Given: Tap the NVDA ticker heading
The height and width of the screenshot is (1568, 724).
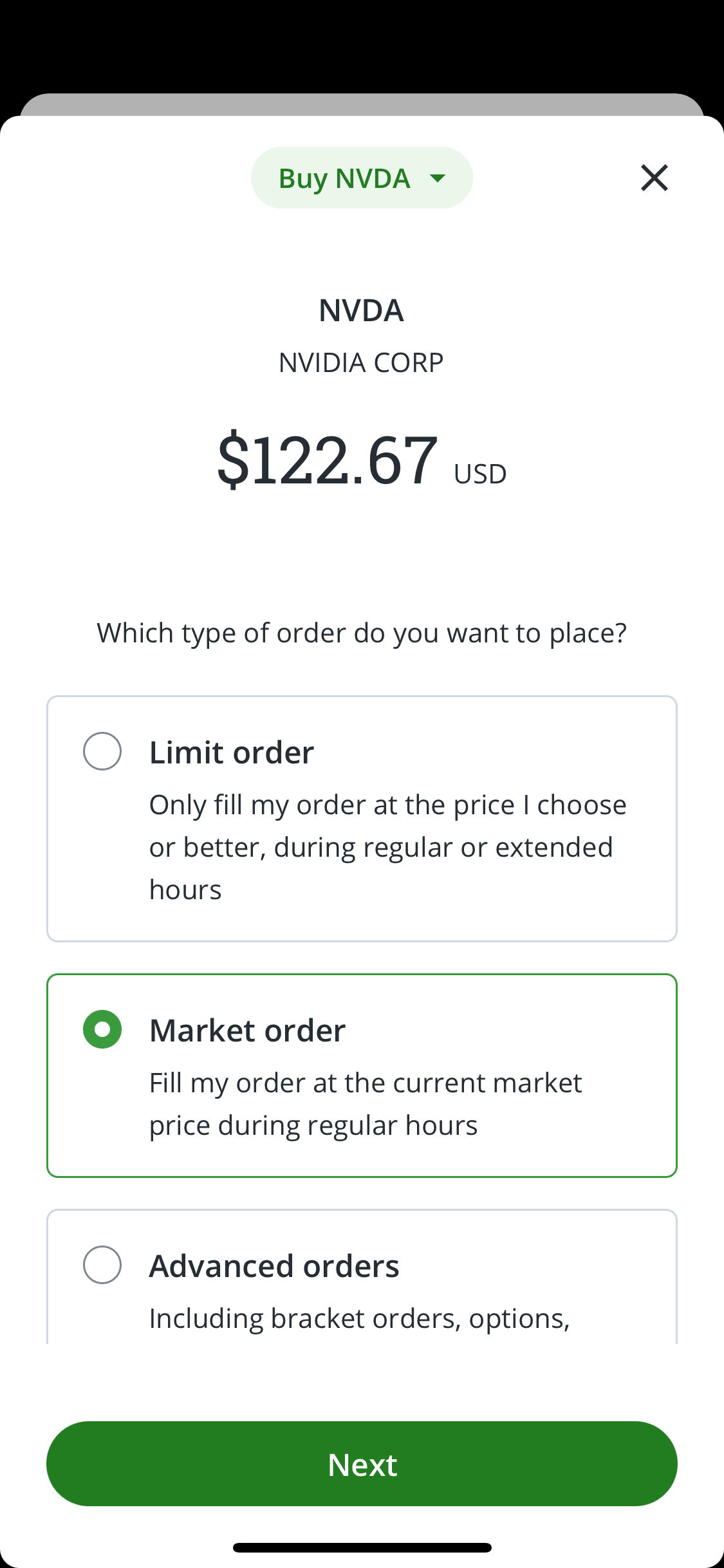Looking at the screenshot, I should 361,310.
